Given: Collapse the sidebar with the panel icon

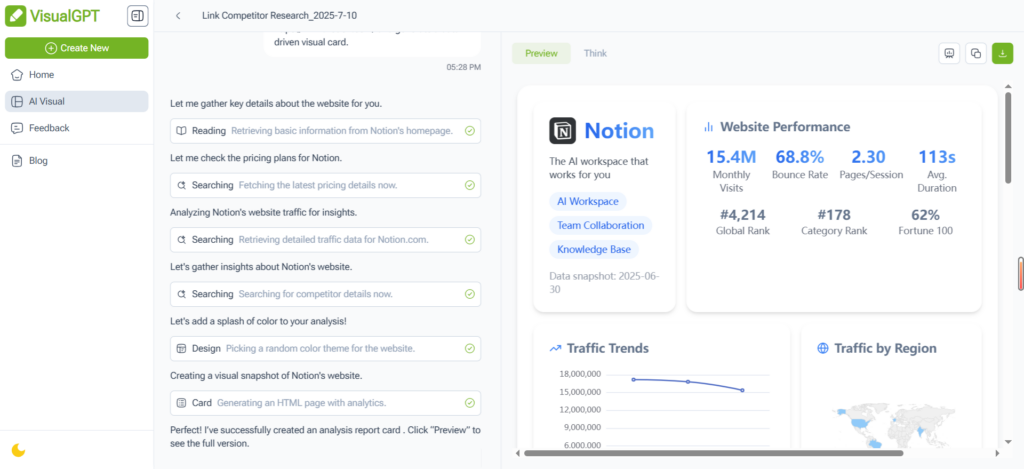Looking at the screenshot, I should pos(138,16).
